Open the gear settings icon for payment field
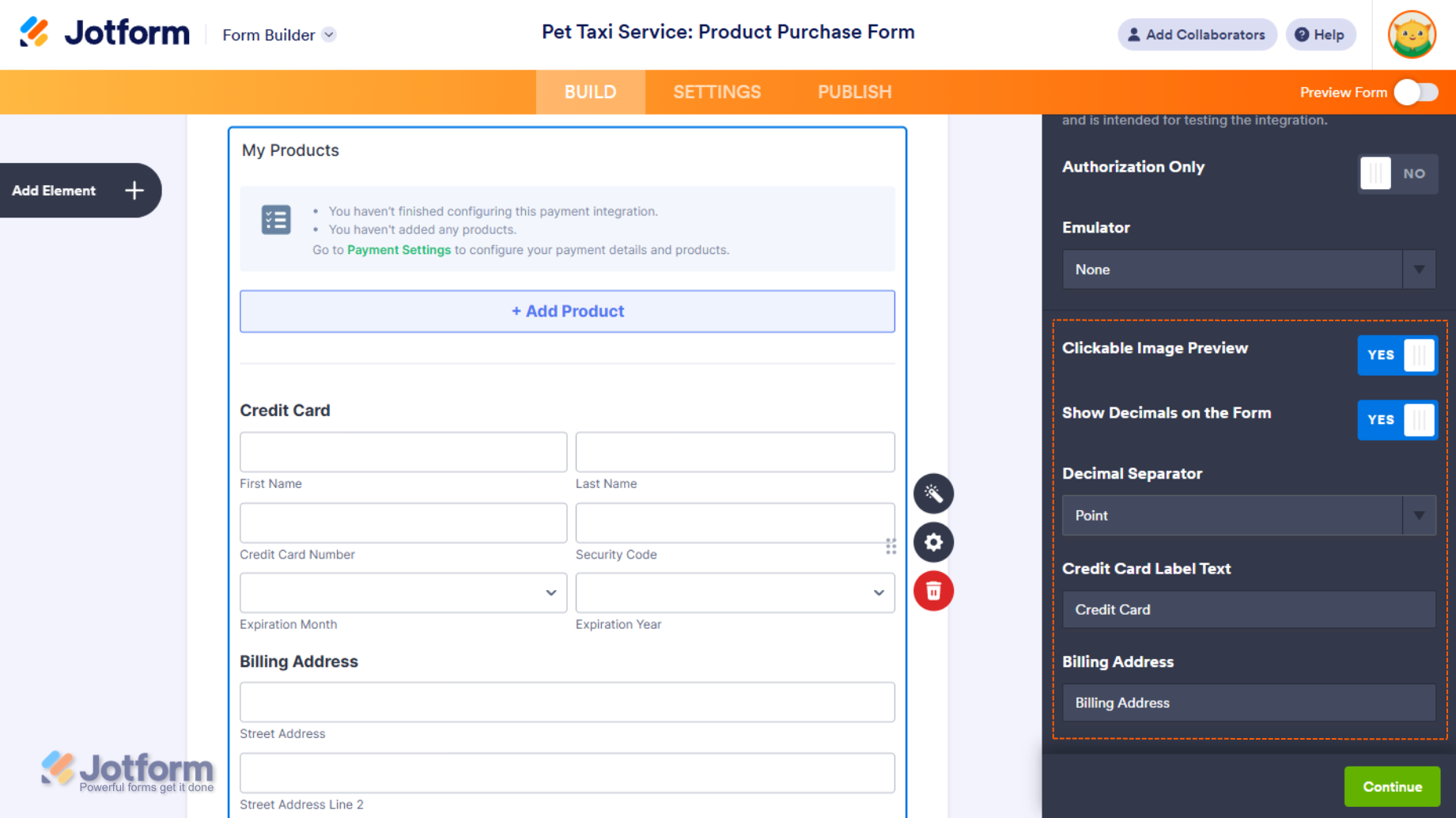 [933, 543]
